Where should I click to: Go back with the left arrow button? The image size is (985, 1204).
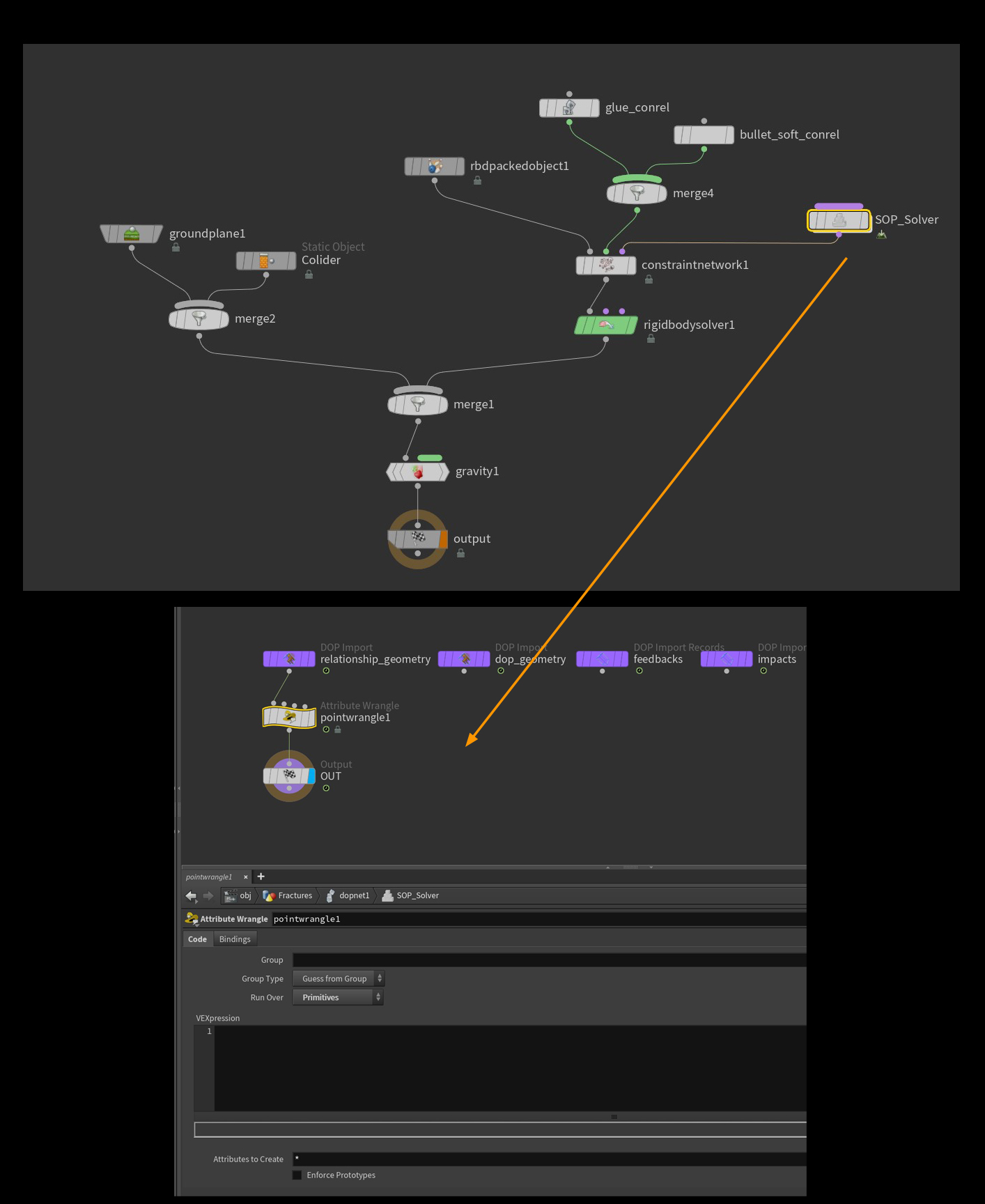pyautogui.click(x=191, y=896)
